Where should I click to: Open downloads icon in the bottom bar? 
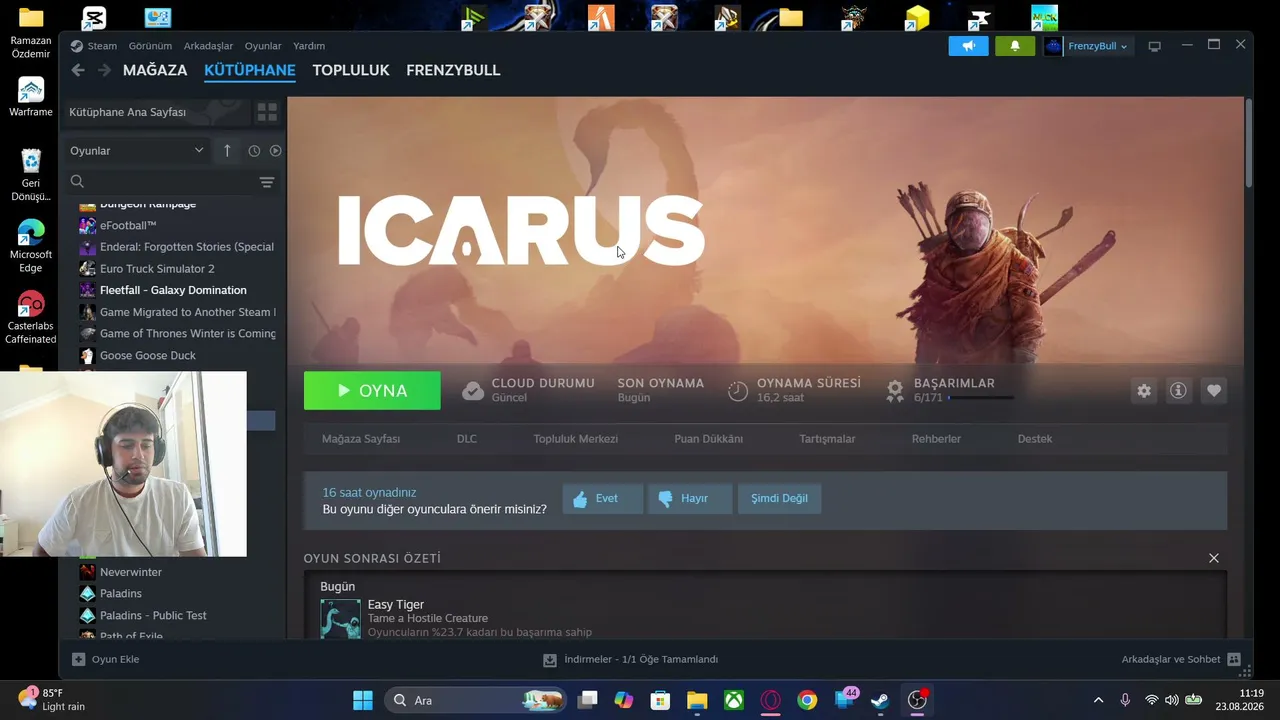(549, 660)
